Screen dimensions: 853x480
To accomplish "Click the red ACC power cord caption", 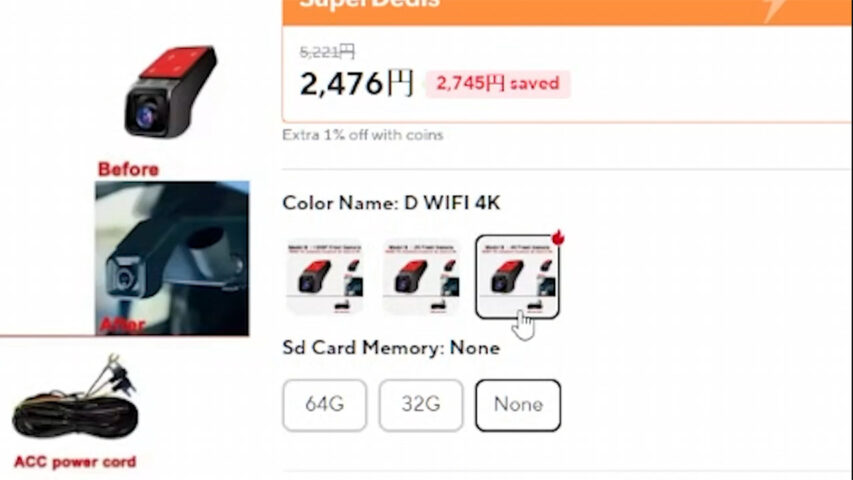I will (x=75, y=462).
